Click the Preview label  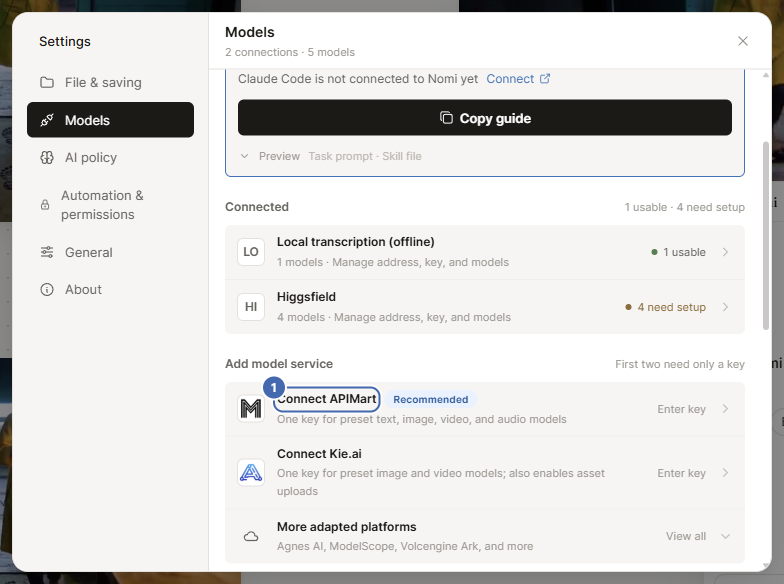(x=280, y=156)
